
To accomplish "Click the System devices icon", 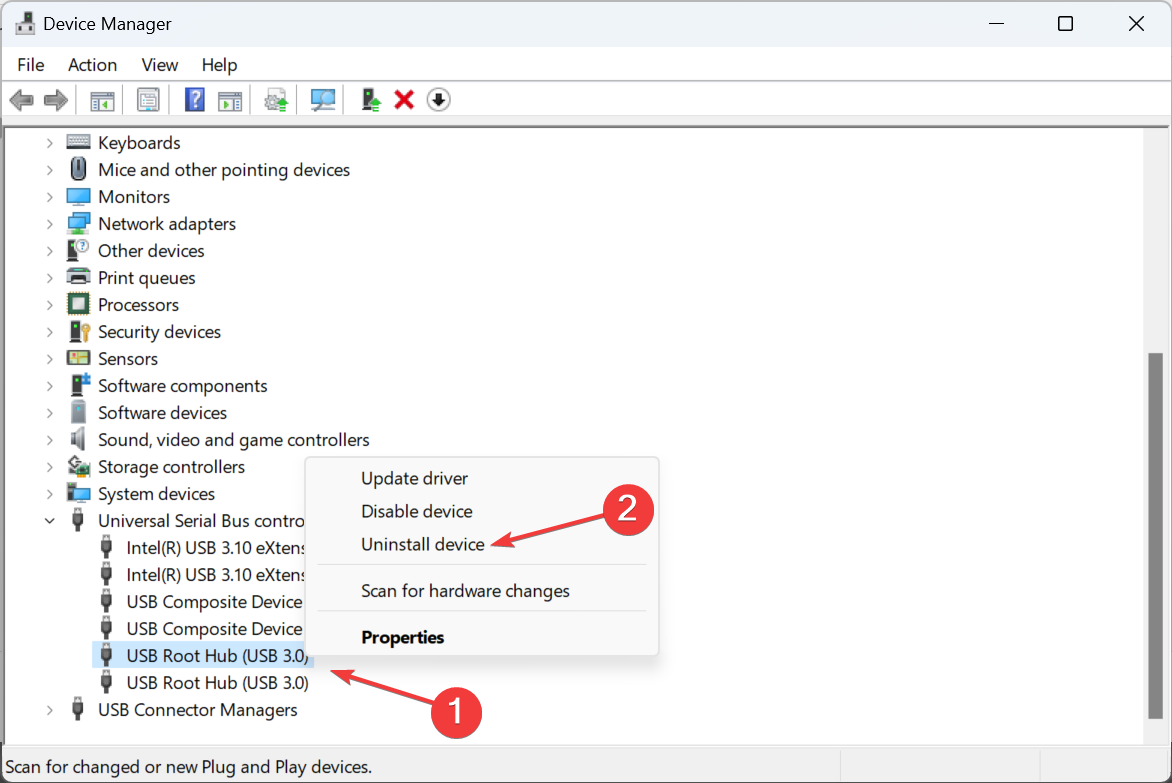I will pos(78,493).
